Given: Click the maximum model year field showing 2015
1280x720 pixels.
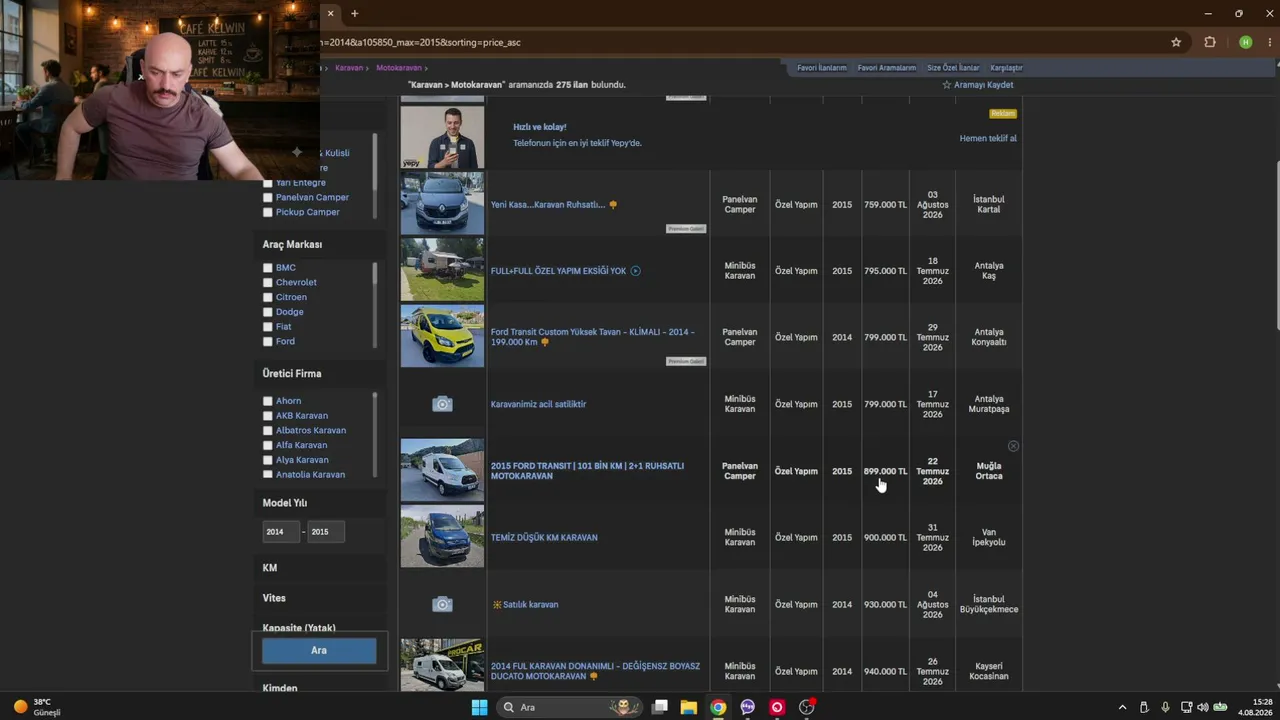Looking at the screenshot, I should pyautogui.click(x=326, y=532).
